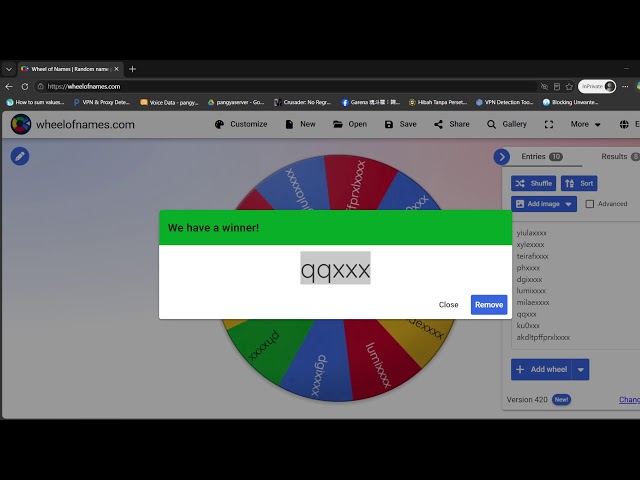This screenshot has width=640, height=480.
Task: Click the entry qqxxx in the entries list
Action: pos(526,314)
